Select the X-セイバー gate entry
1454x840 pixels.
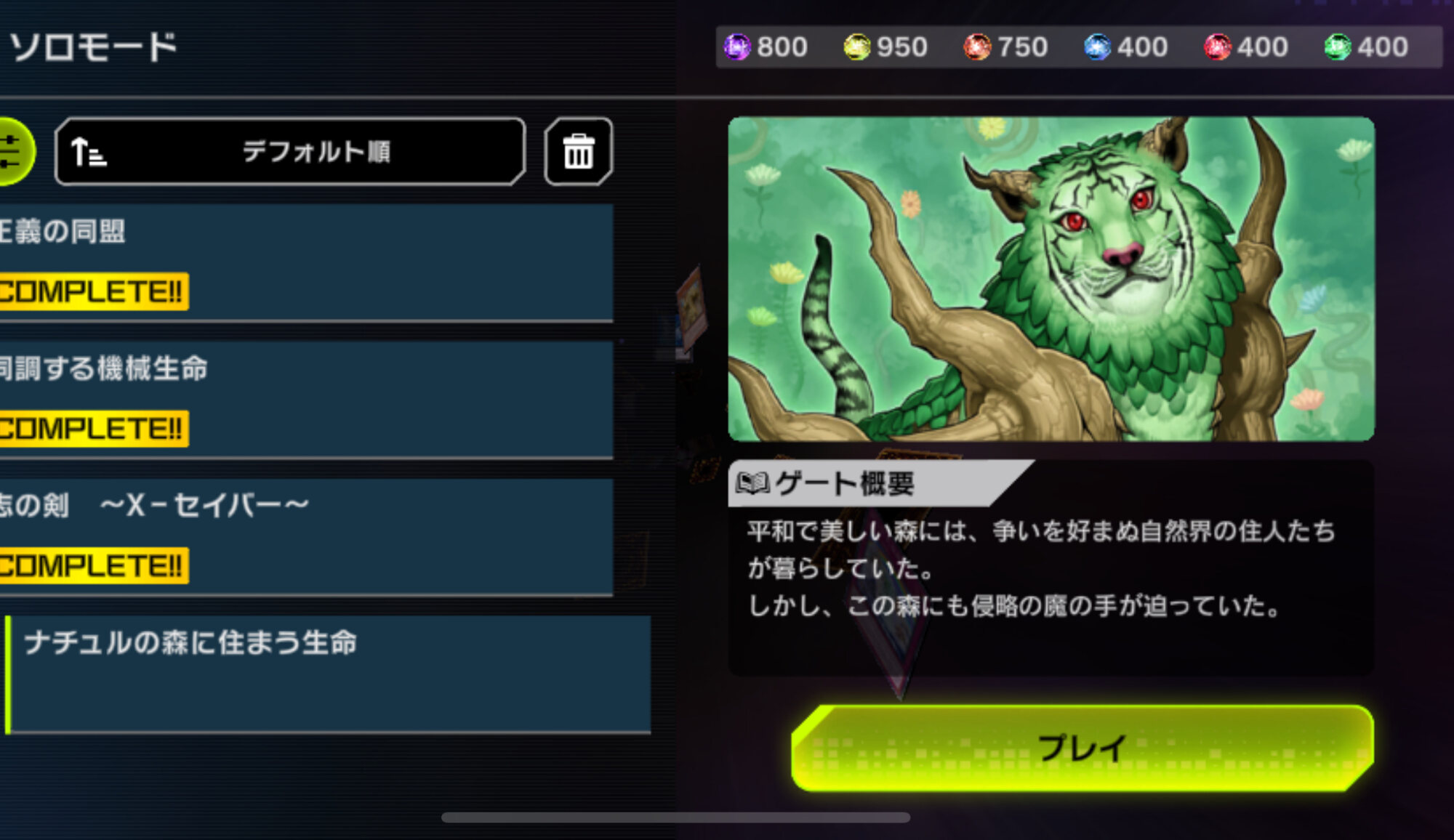306,537
